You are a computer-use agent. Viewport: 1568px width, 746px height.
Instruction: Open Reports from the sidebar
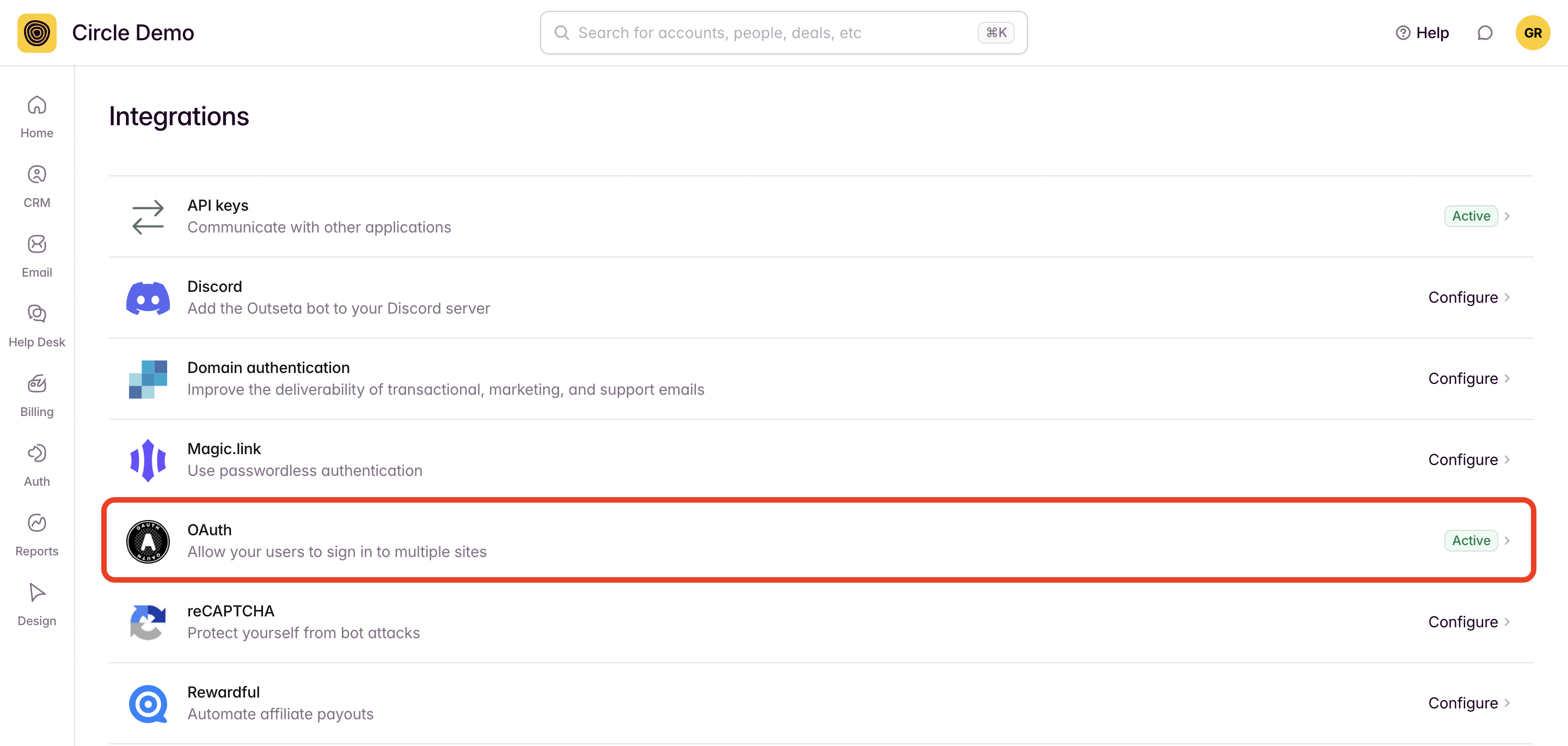click(x=36, y=535)
